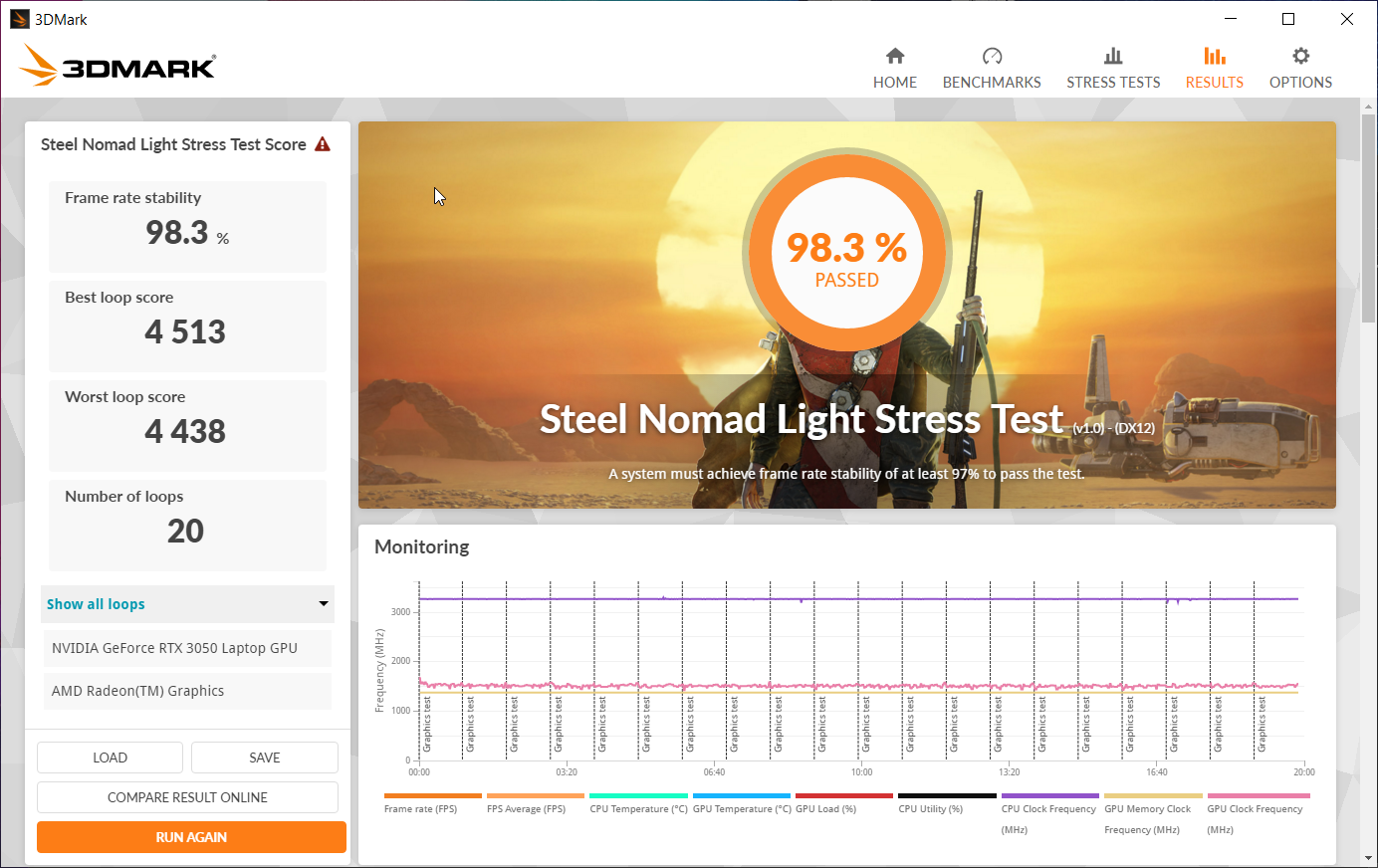
Task: Click the Frequency (MHz) axis label
Action: (379, 671)
